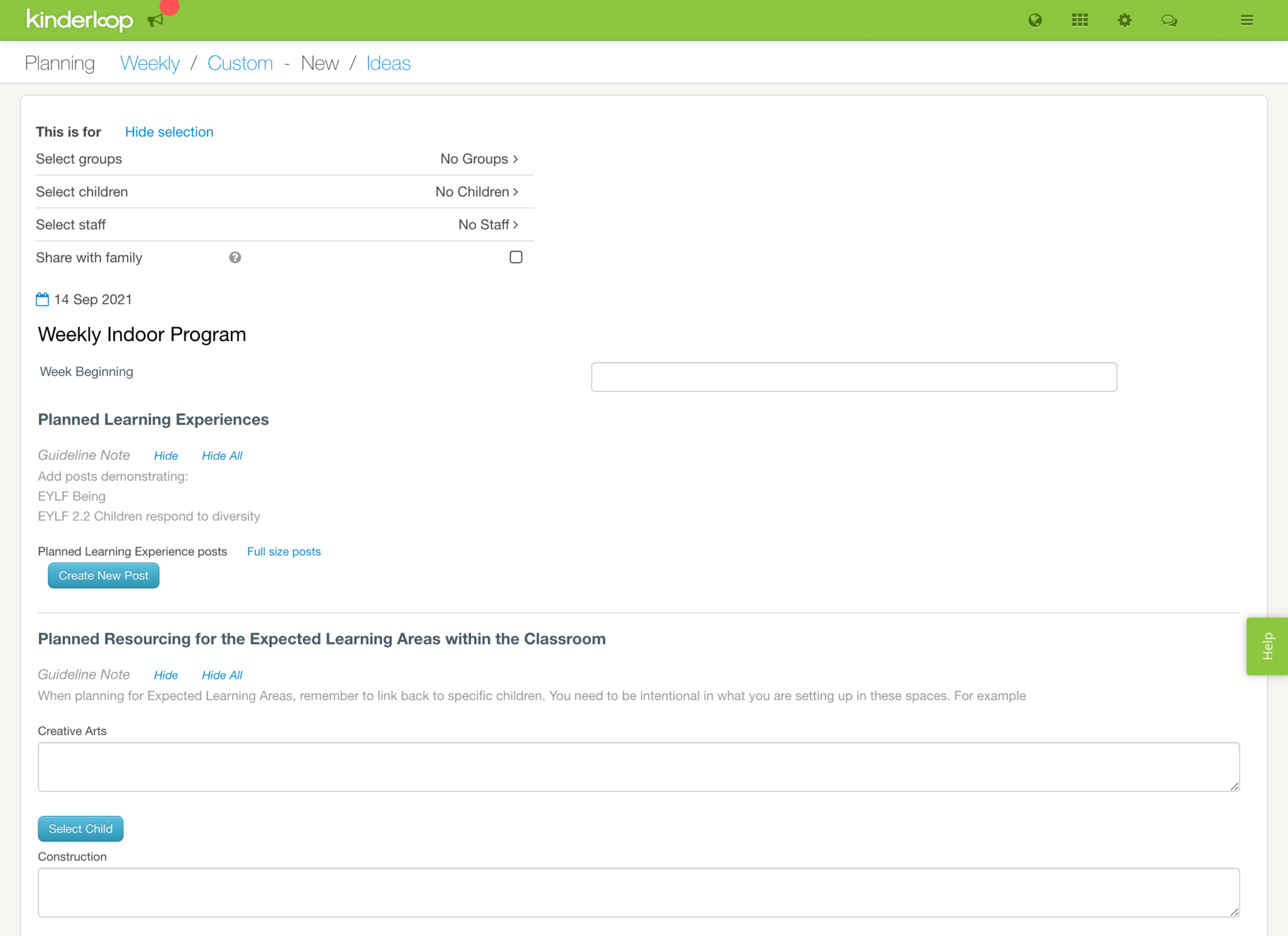Open the announcements megaphone icon
The width and height of the screenshot is (1288, 936).
coord(155,19)
